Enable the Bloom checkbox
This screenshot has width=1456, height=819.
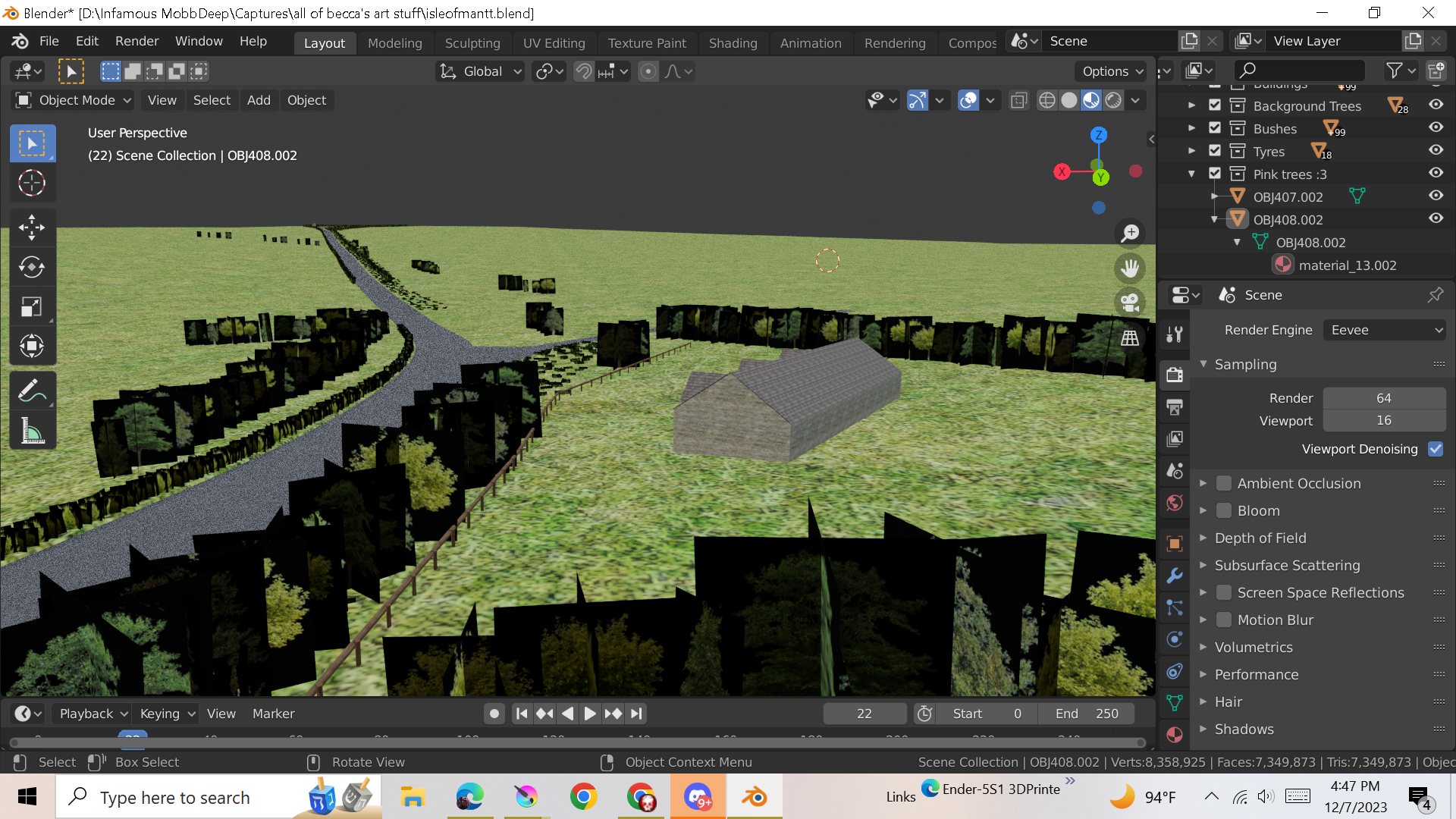(x=1223, y=510)
